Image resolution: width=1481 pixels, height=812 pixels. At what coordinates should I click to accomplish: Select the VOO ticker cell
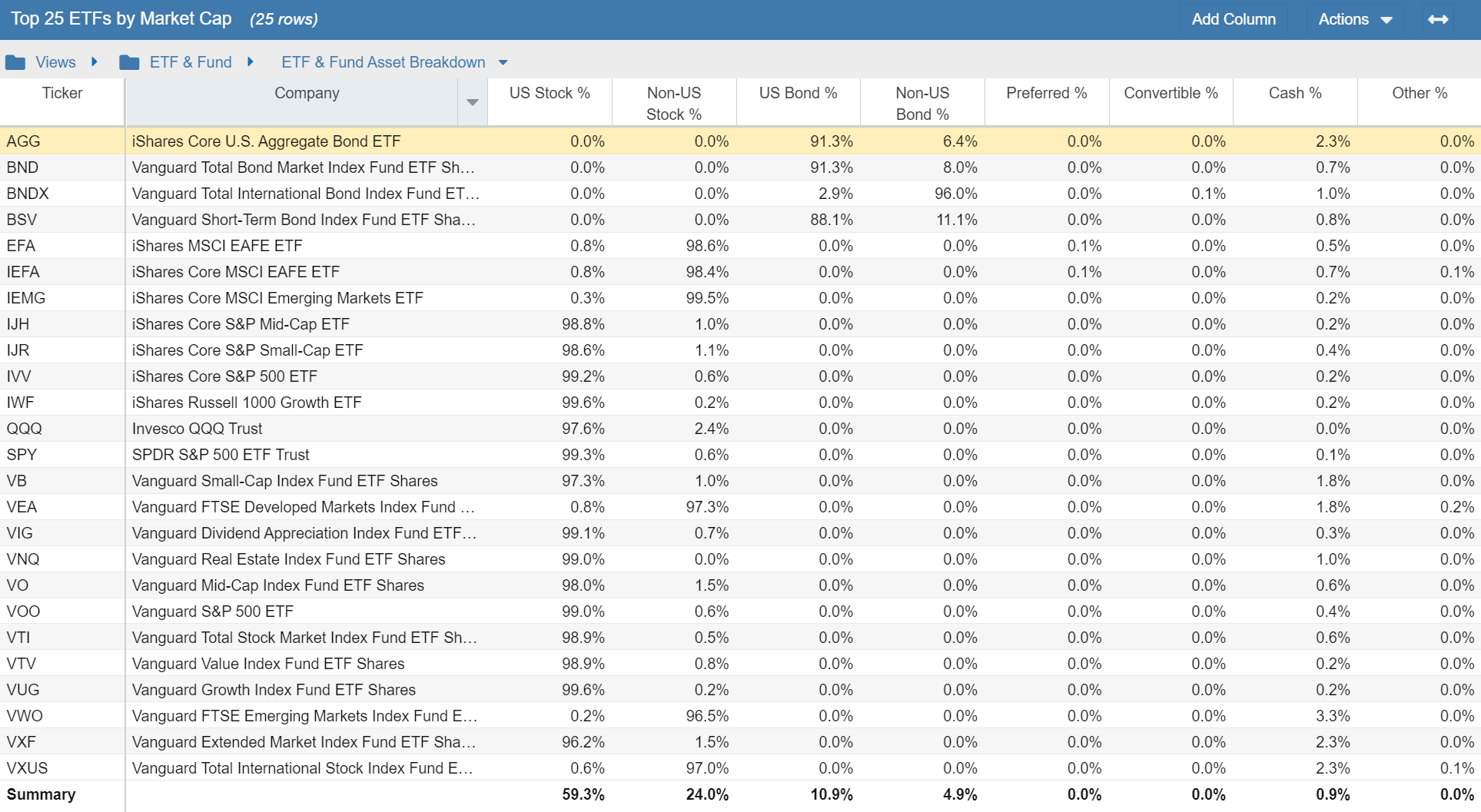62,611
